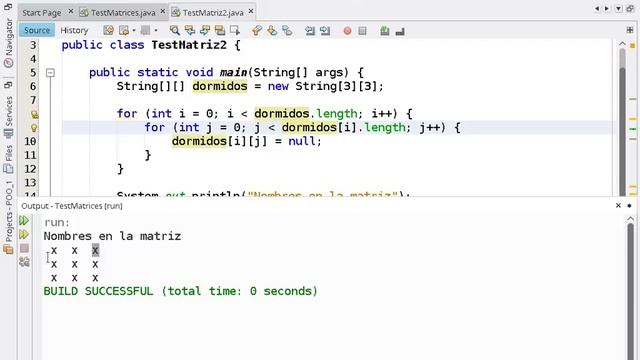Minimize the Output panel
640x360 pixels.
(629, 206)
